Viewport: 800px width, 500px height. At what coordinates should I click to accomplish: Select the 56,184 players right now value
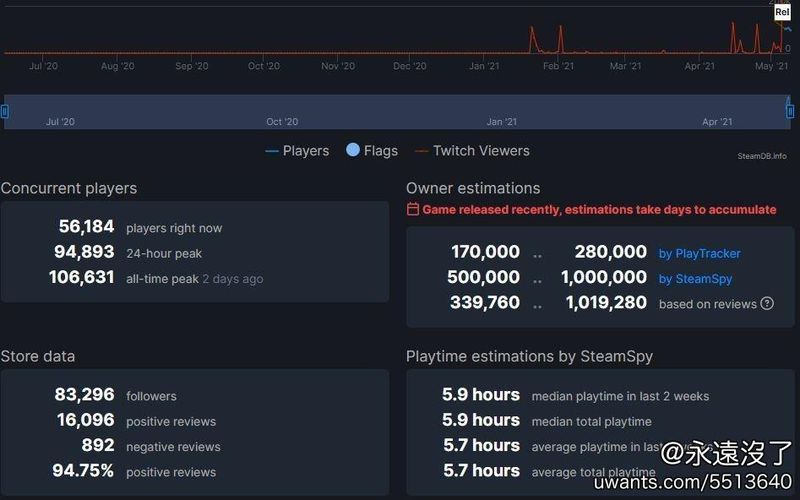86,227
